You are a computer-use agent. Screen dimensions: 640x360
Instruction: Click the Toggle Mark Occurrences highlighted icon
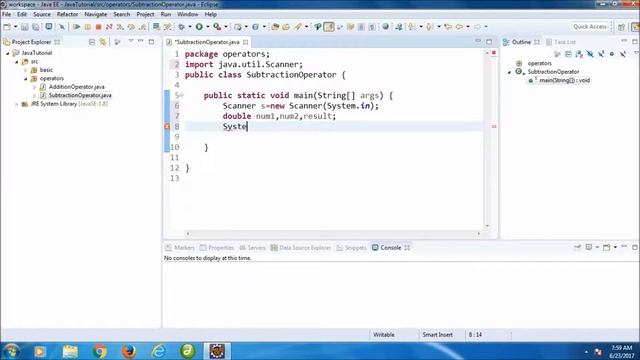[x=329, y=27]
